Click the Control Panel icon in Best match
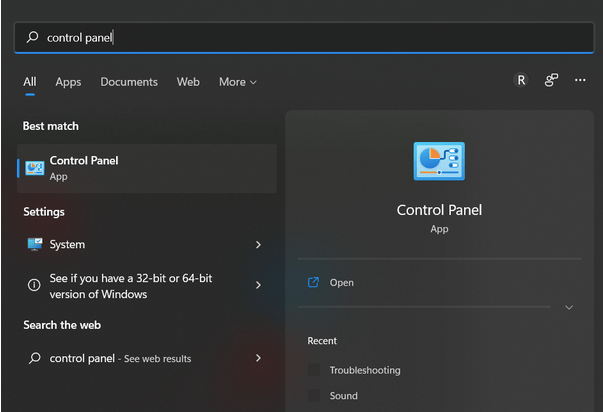 coord(35,168)
